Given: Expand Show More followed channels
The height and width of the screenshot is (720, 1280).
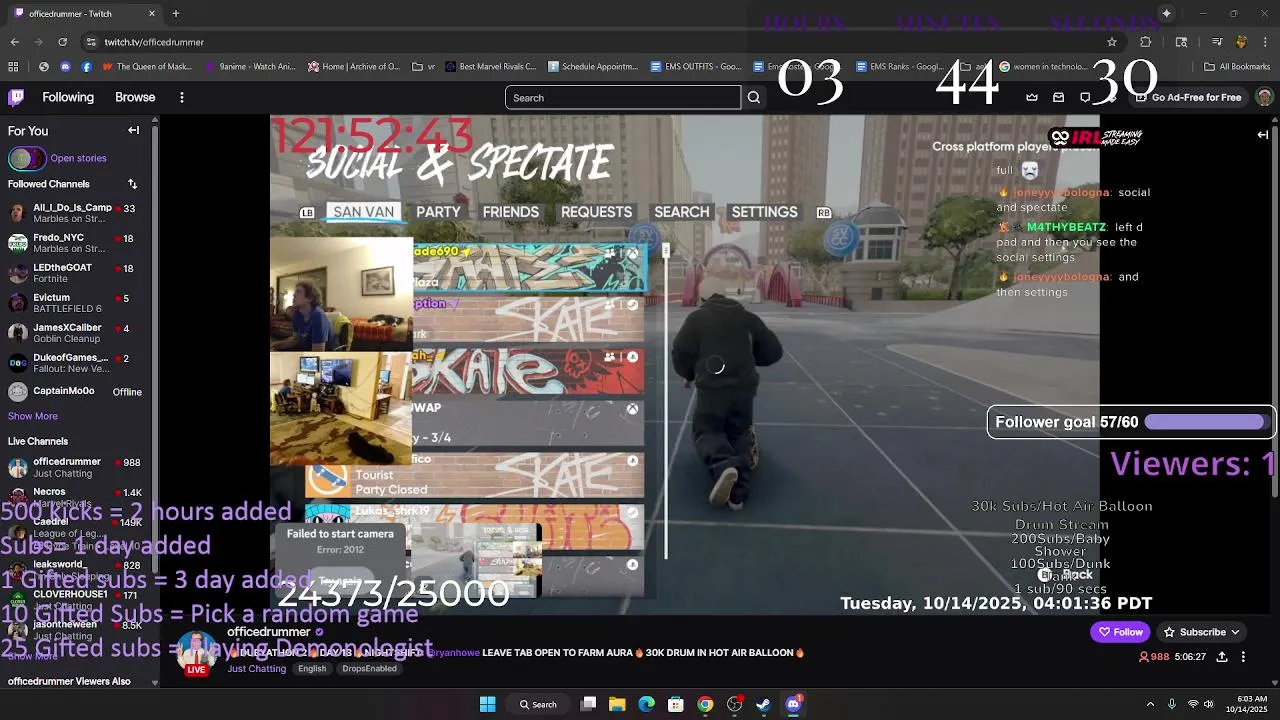Looking at the screenshot, I should pyautogui.click(x=33, y=416).
